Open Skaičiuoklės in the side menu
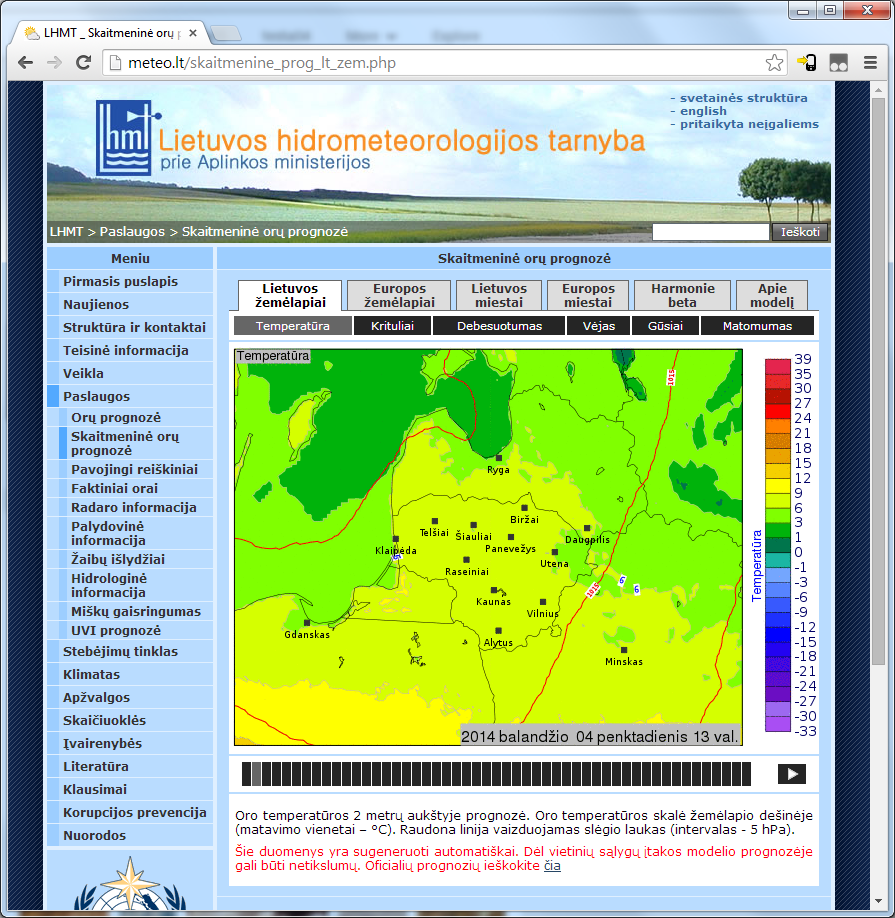This screenshot has height=918, width=895. click(x=130, y=720)
